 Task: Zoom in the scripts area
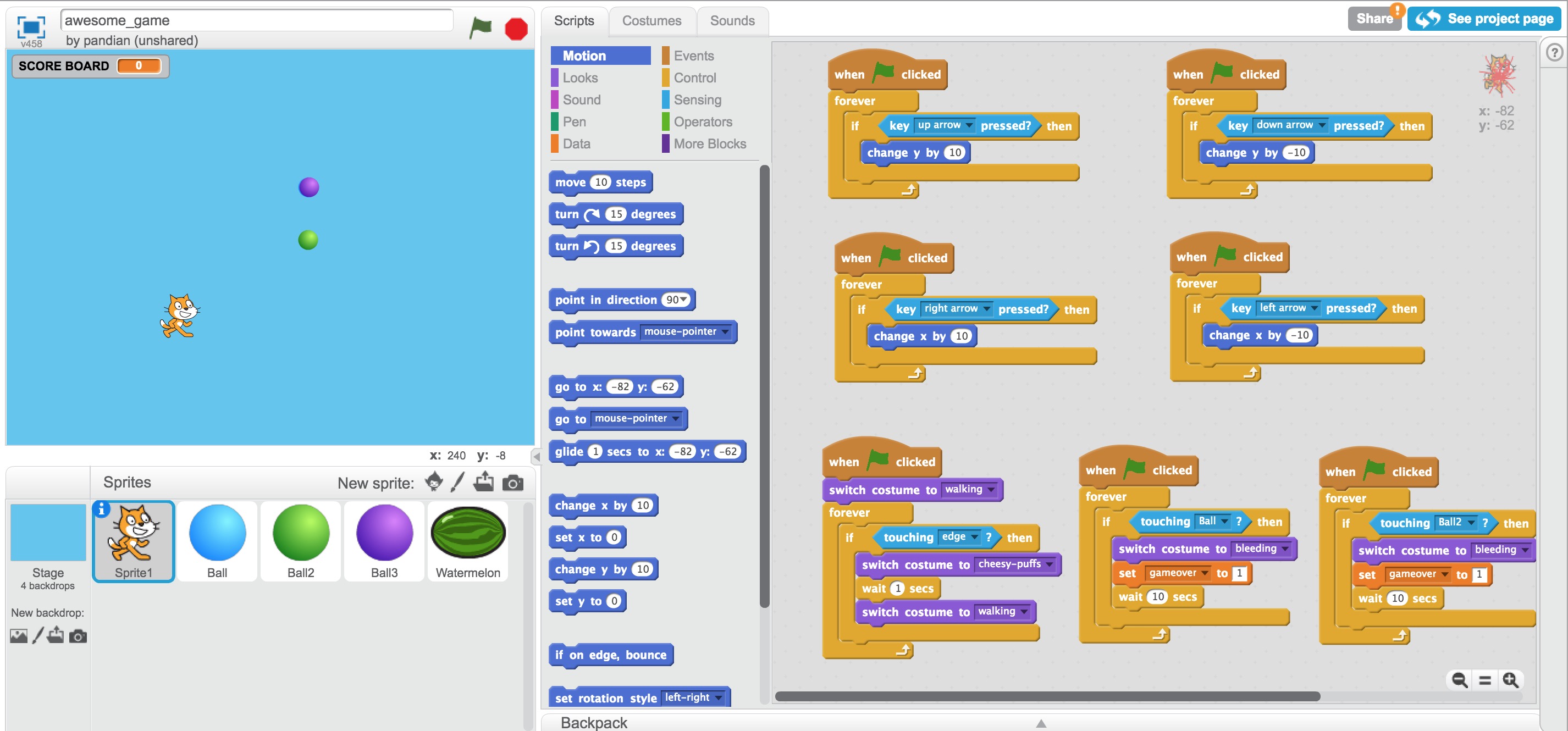point(1510,679)
